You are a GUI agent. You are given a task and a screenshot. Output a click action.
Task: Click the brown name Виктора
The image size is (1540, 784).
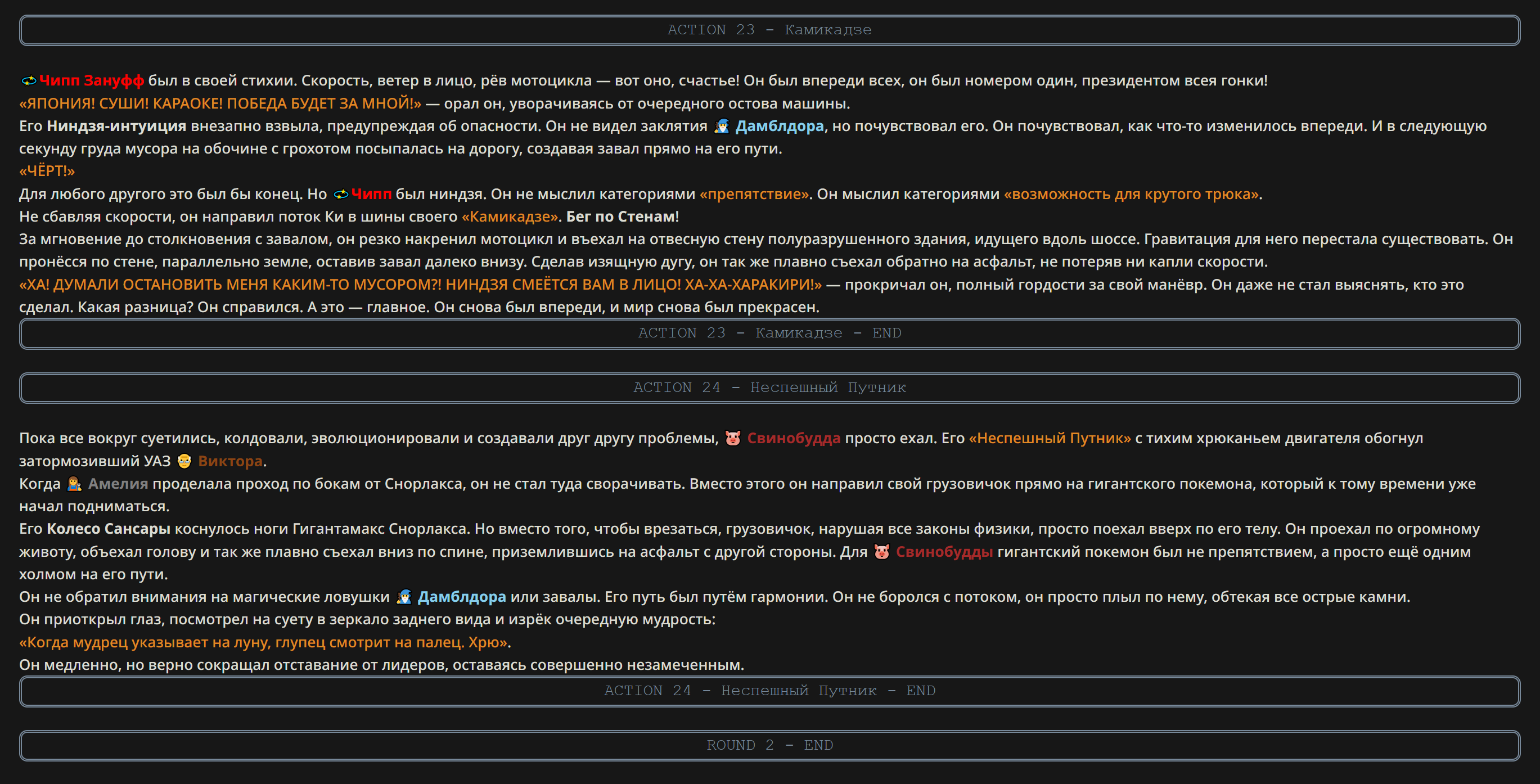tap(230, 461)
